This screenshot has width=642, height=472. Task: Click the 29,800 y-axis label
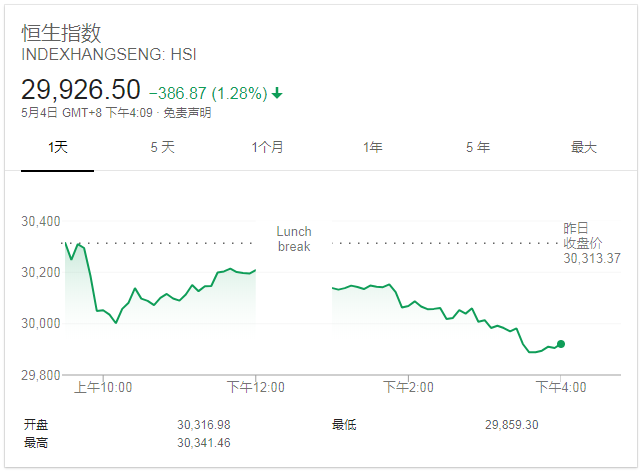[x=41, y=375]
